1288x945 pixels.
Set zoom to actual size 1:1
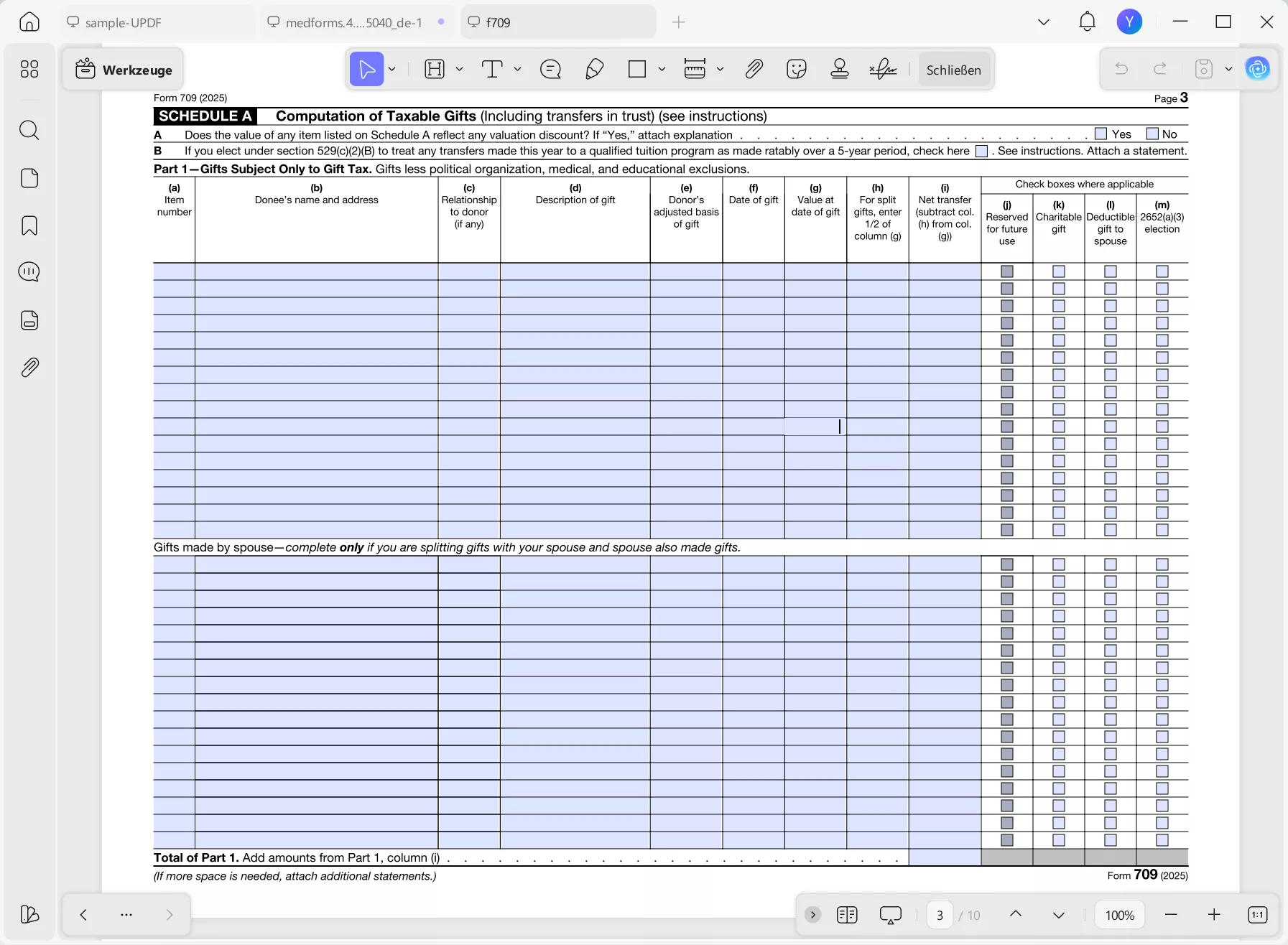(x=1257, y=915)
